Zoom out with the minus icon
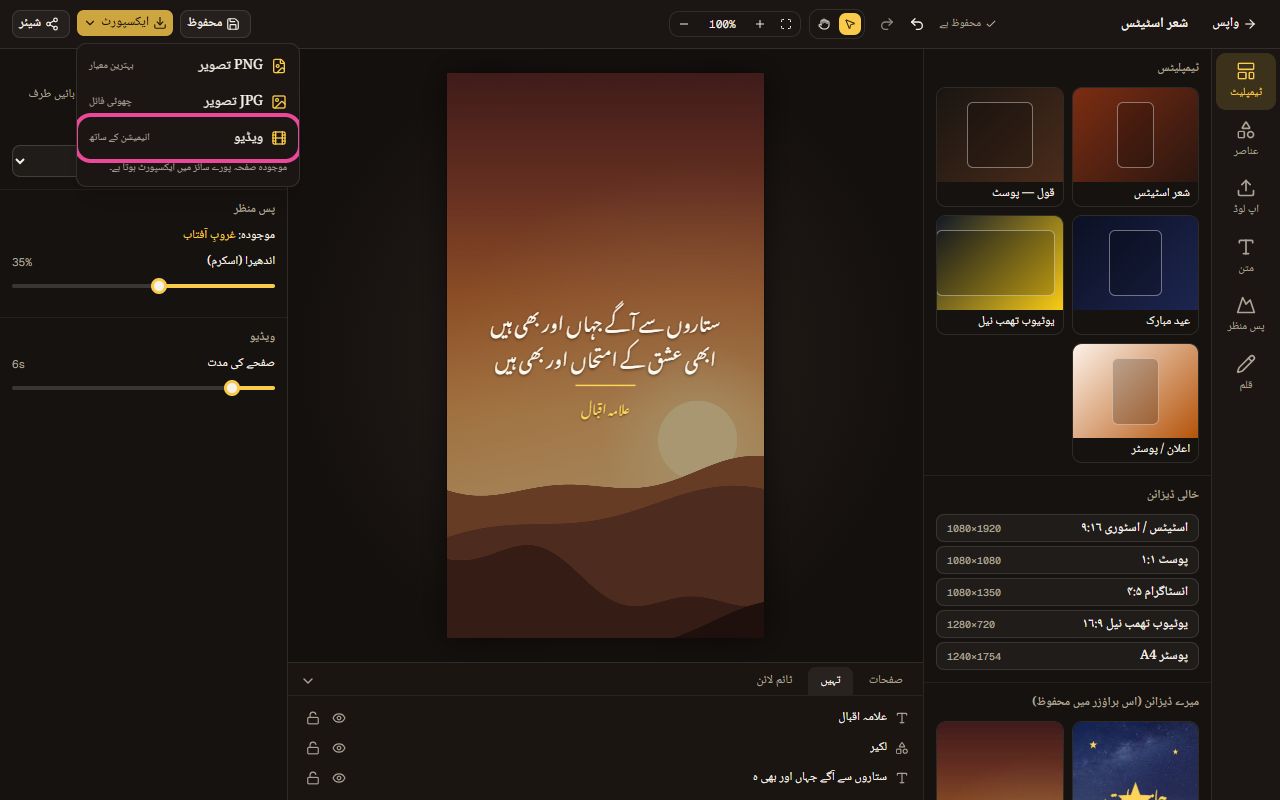This screenshot has height=800, width=1280. coord(684,24)
